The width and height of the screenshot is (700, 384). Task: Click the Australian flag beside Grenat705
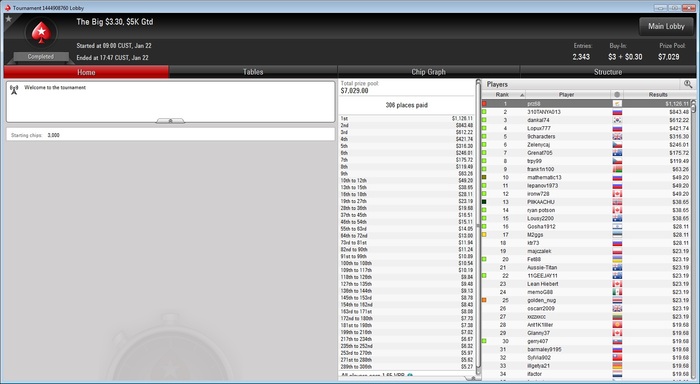point(617,153)
